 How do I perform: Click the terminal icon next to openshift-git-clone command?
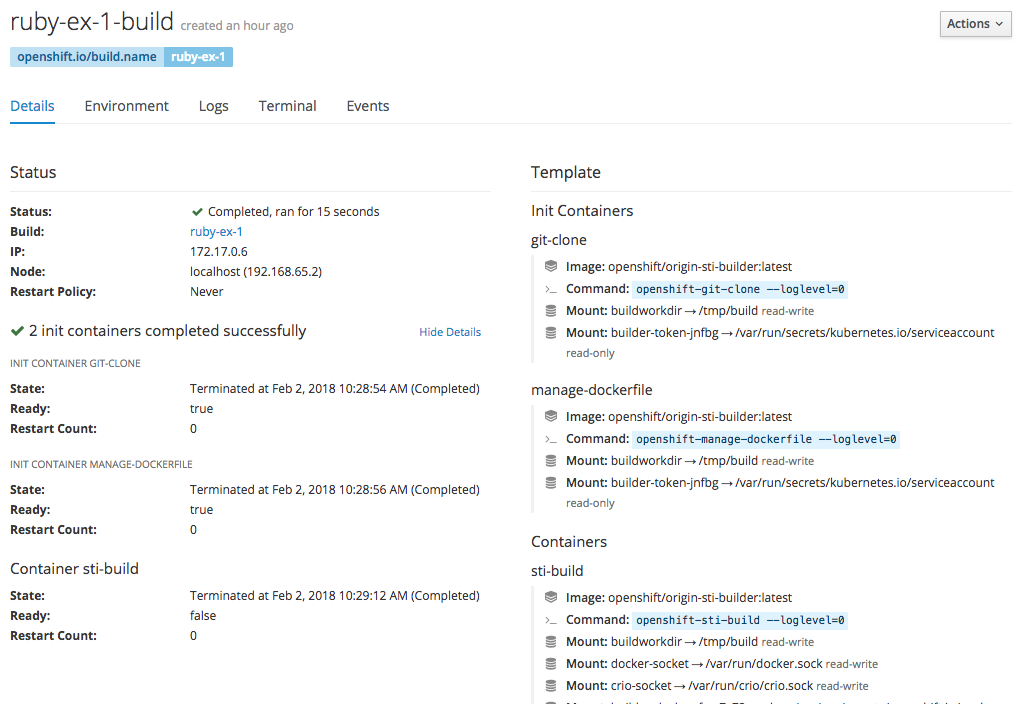551,288
